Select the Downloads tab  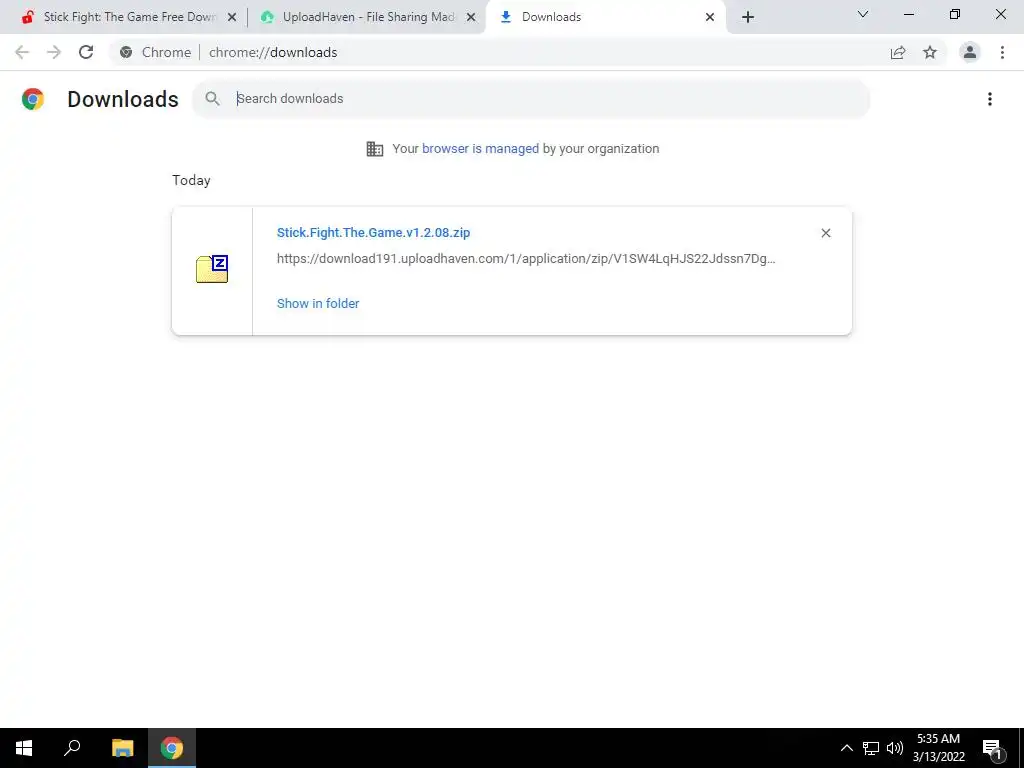(x=606, y=17)
